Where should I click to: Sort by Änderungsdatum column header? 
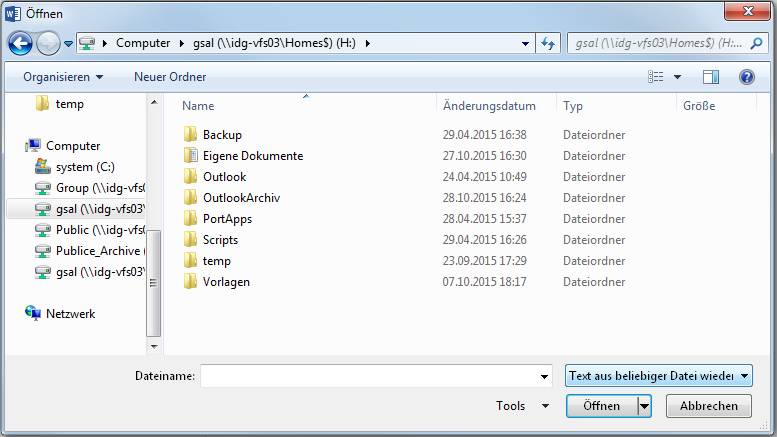(489, 106)
